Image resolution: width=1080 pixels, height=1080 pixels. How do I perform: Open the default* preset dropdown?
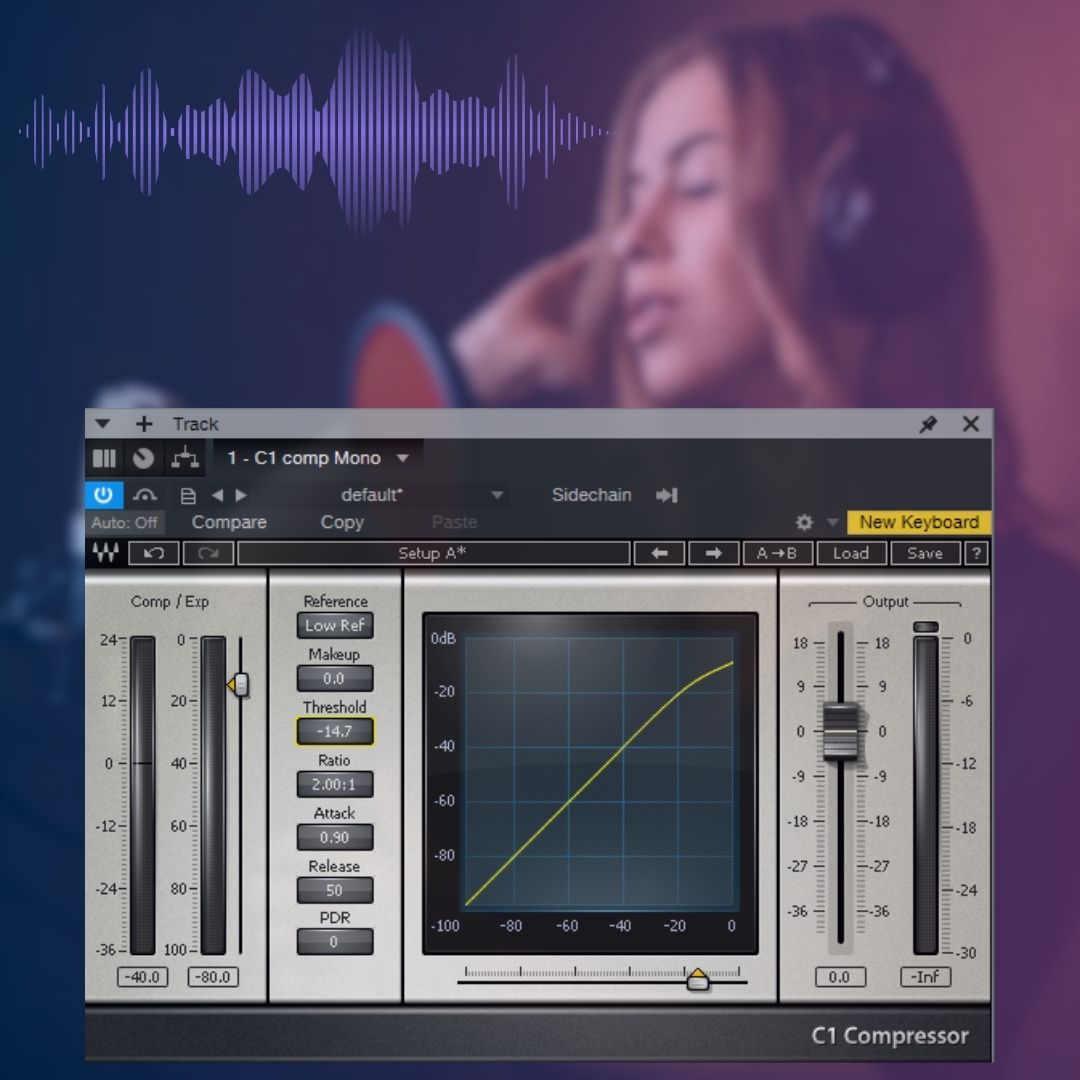[x=382, y=495]
